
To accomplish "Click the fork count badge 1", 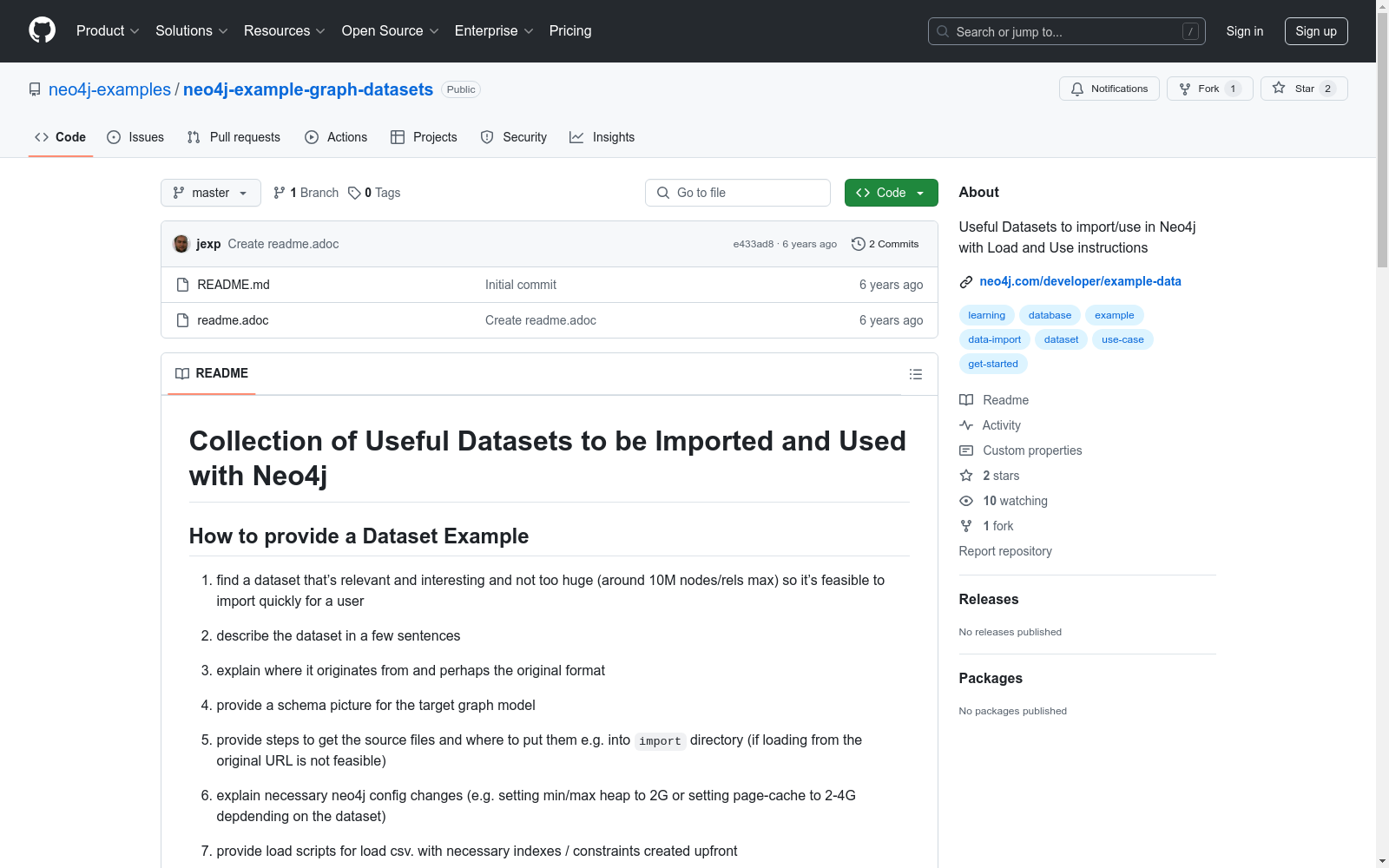I will [1233, 89].
